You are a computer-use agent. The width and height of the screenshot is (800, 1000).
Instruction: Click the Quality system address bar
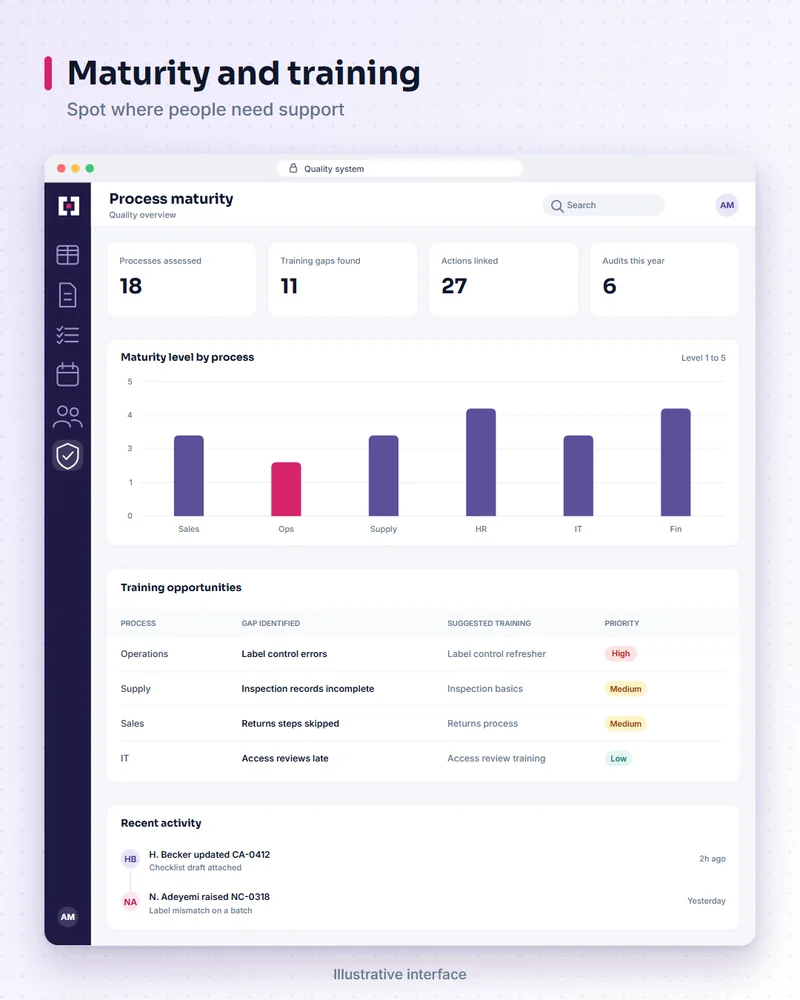point(400,168)
